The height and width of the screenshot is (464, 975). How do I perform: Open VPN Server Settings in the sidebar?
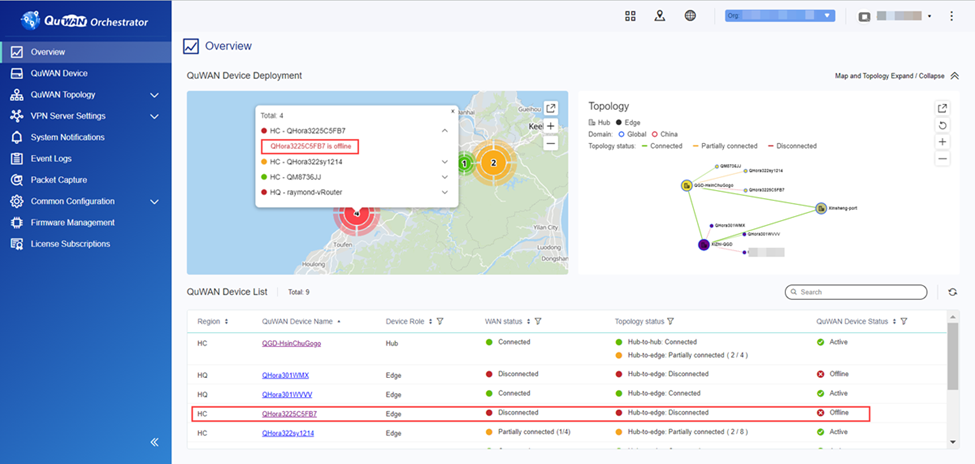68,116
